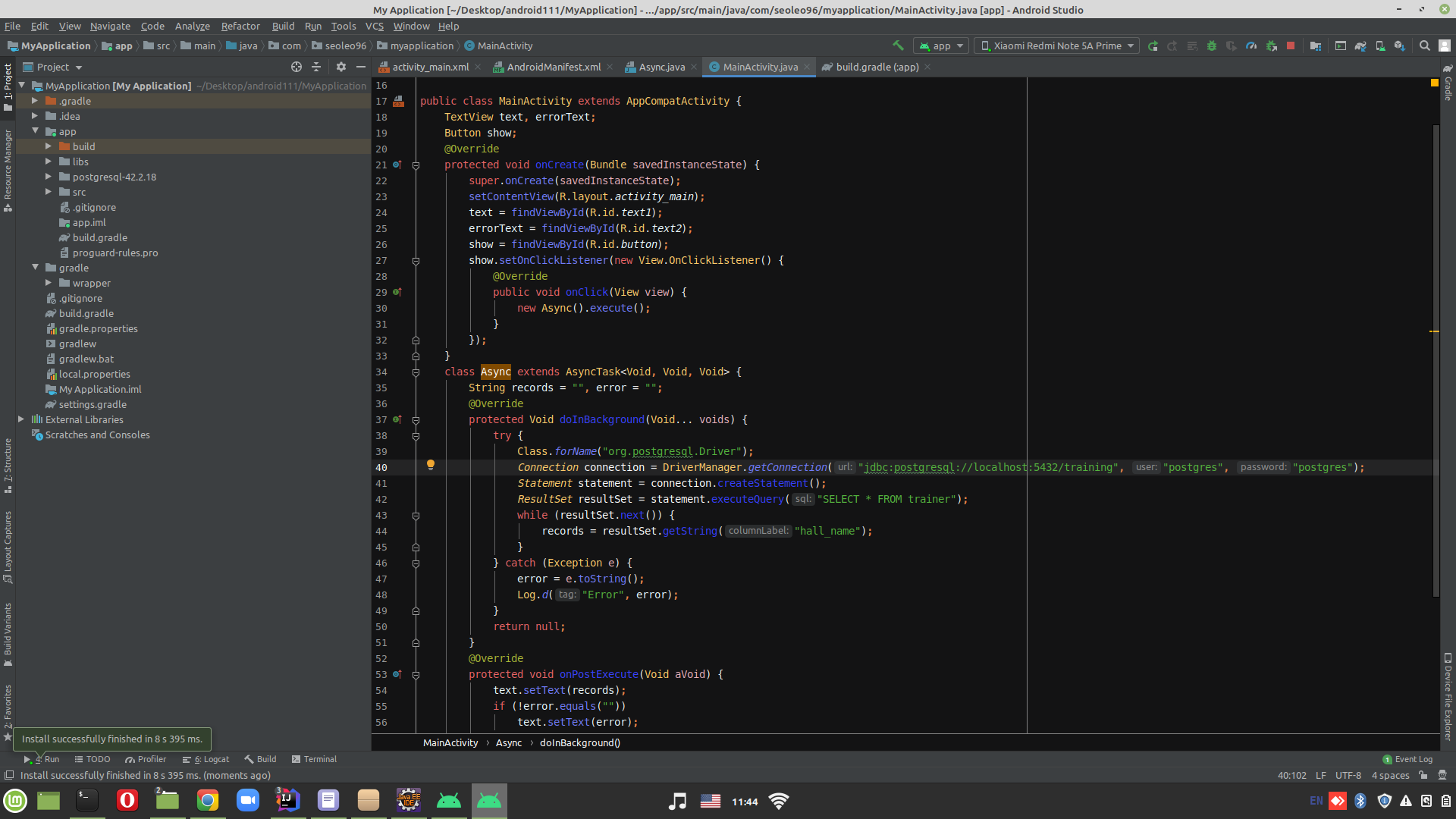Viewport: 1456px width, 819px height.
Task: Click the user account avatar icon
Action: (x=1445, y=45)
